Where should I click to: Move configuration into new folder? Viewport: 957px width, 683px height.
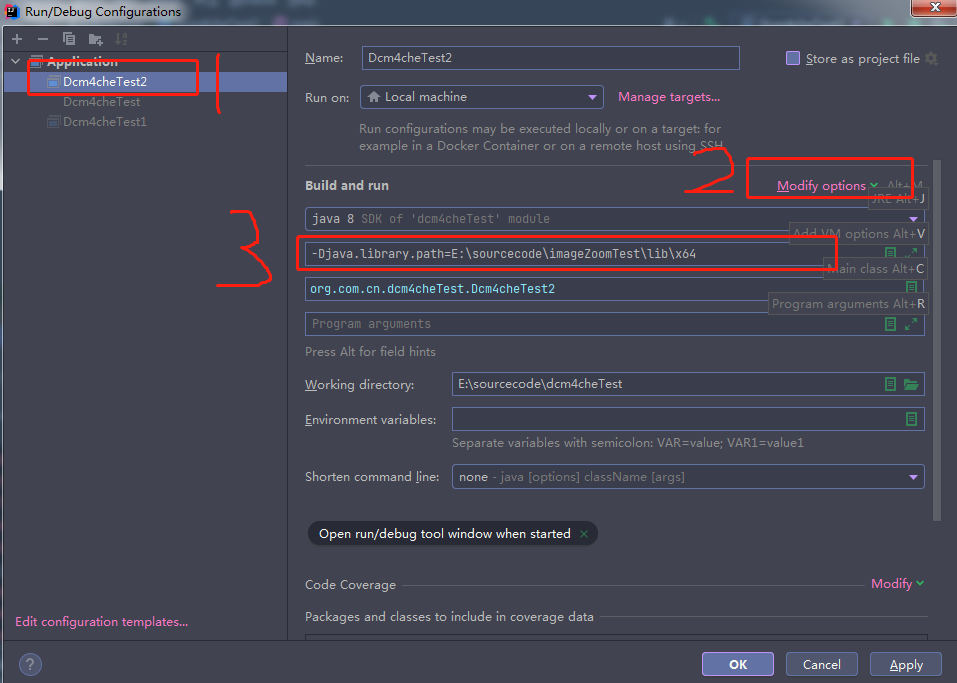pos(95,40)
